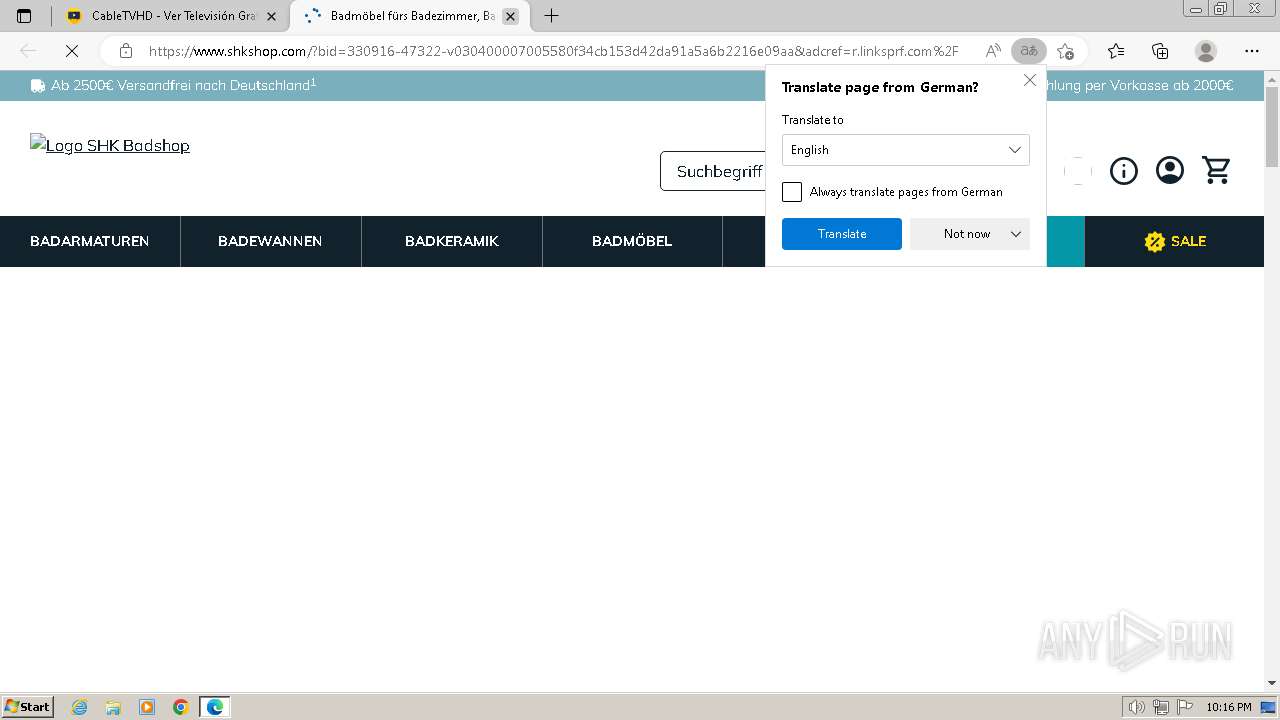Open the shopping cart icon
The height and width of the screenshot is (720, 1280).
tap(1216, 170)
